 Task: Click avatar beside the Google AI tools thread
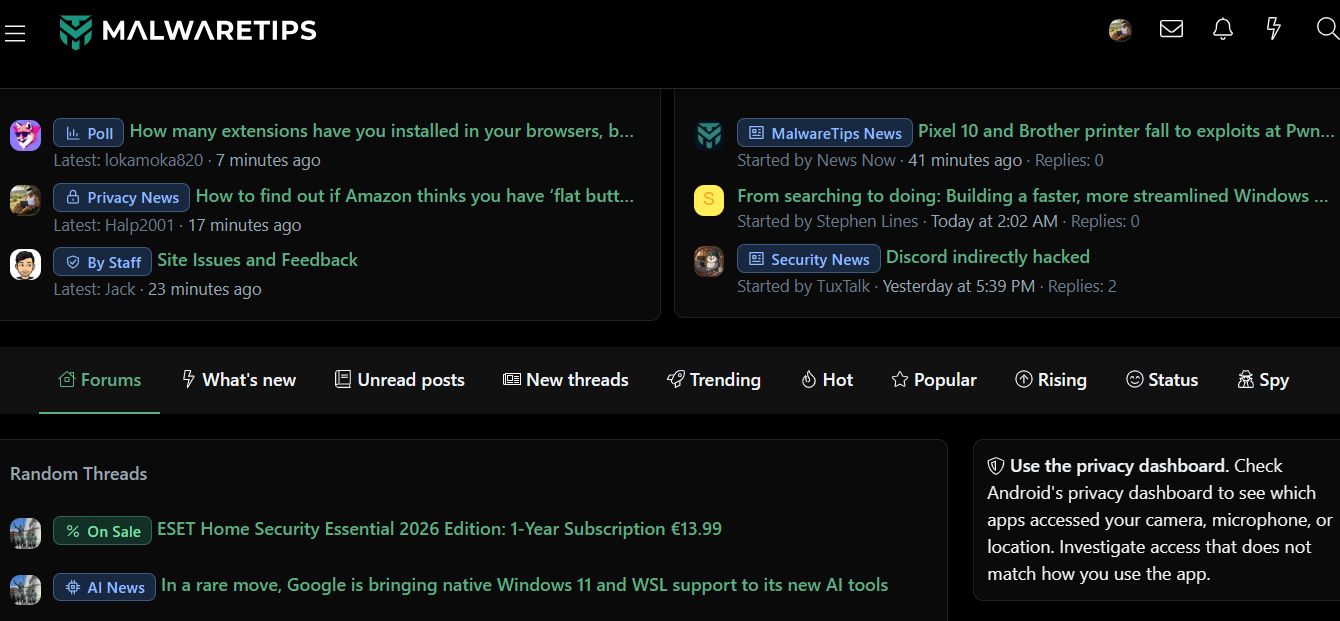pyautogui.click(x=26, y=589)
